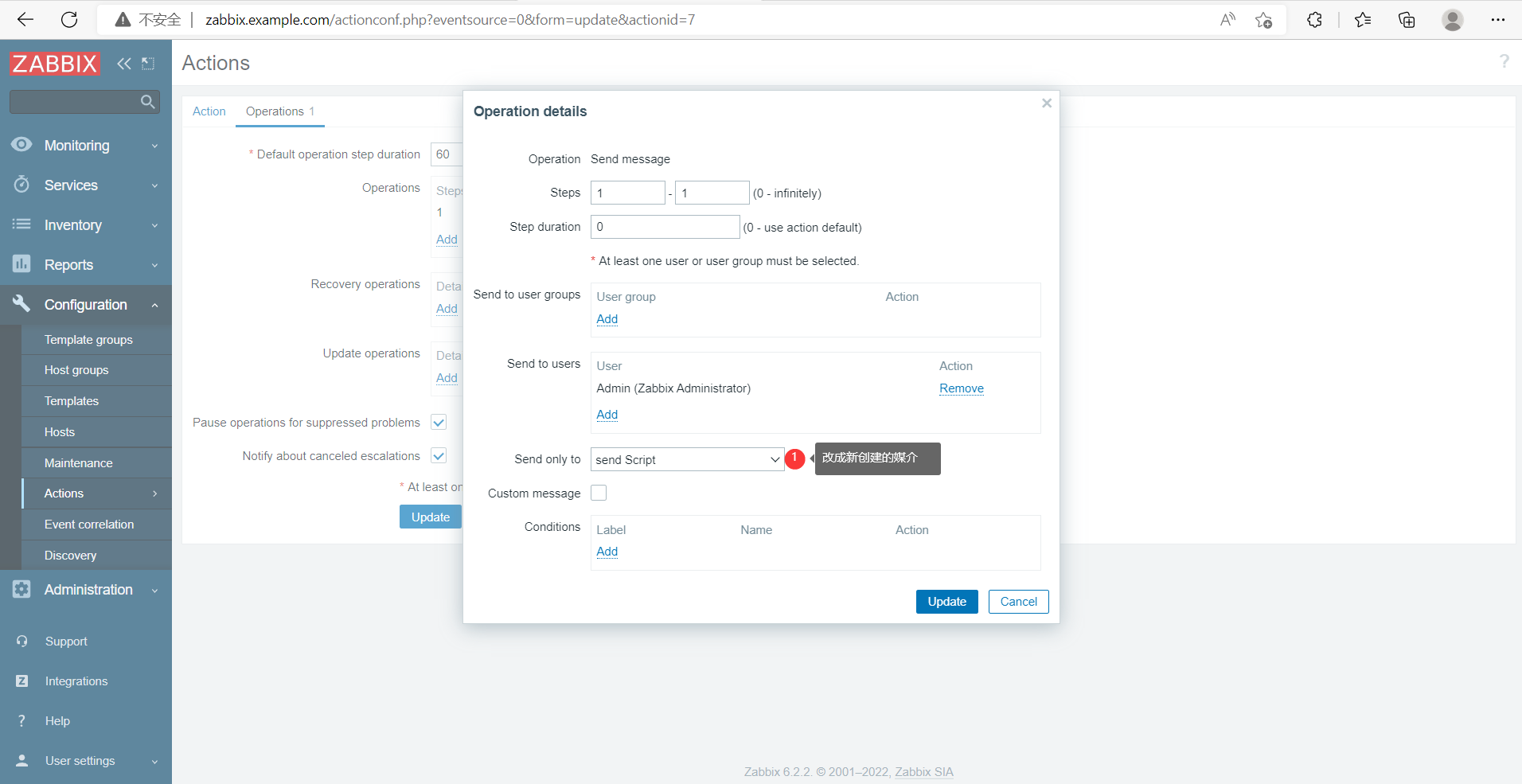The image size is (1522, 784).
Task: Click Update in Operation details dialog
Action: click(x=947, y=602)
